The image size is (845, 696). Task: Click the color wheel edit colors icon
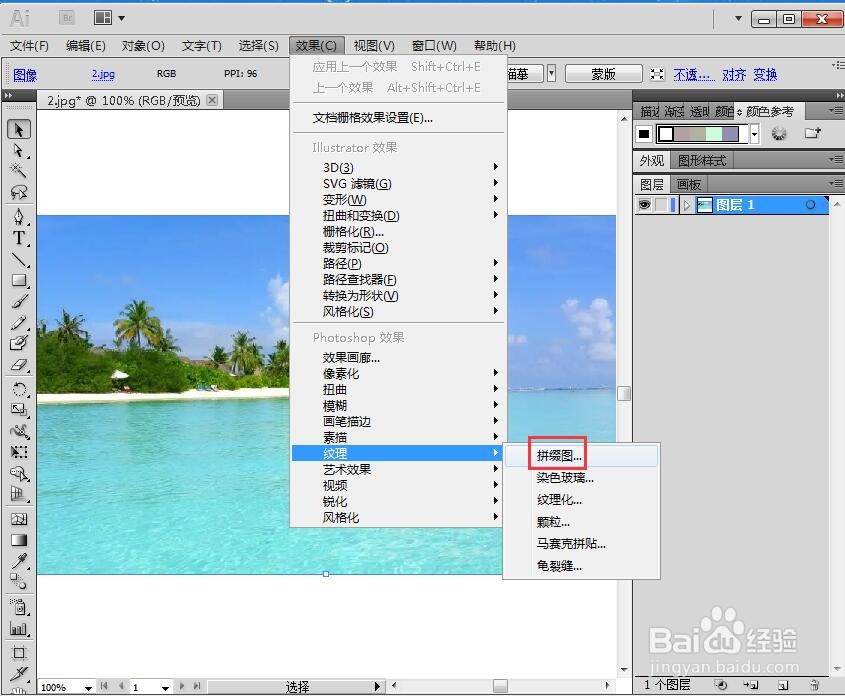pyautogui.click(x=779, y=134)
